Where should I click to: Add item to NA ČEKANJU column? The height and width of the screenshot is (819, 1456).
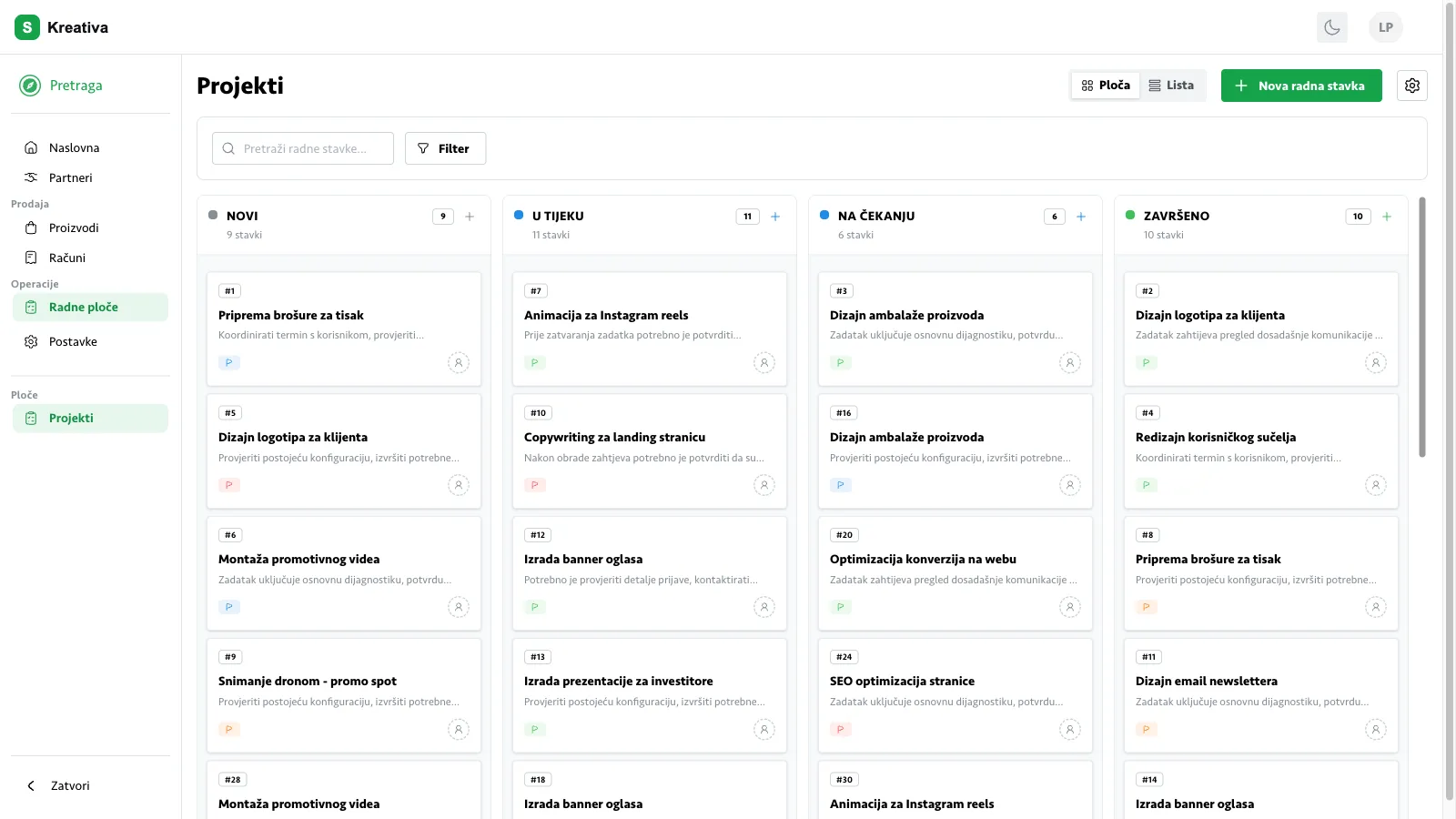(x=1081, y=217)
